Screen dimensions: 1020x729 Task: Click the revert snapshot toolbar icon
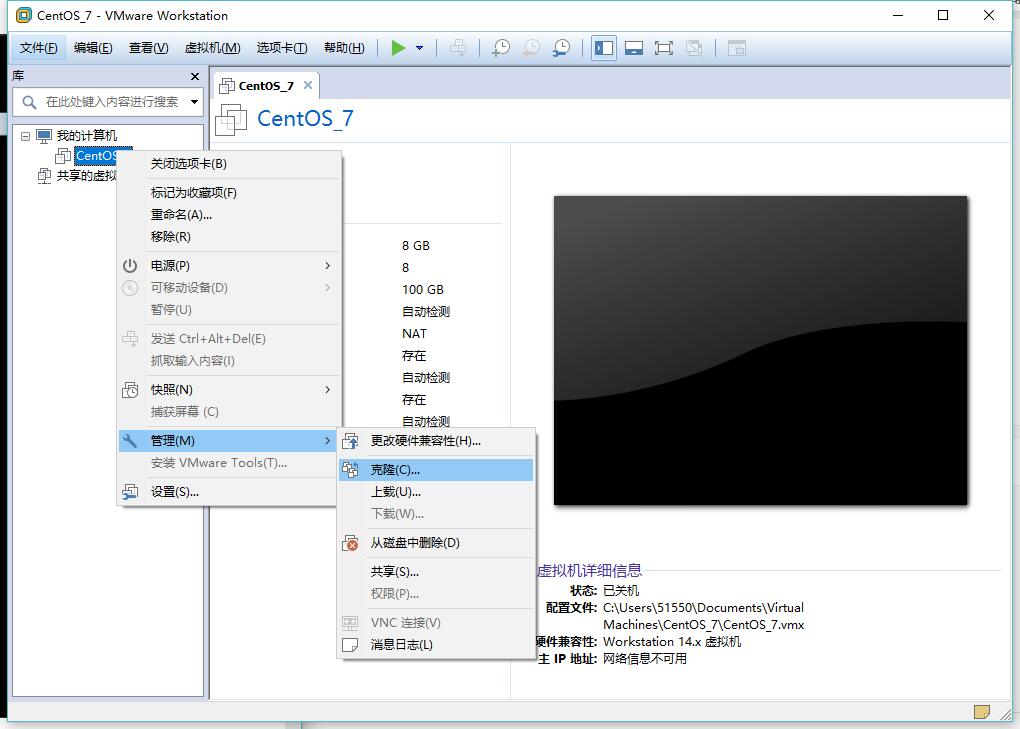tap(531, 47)
